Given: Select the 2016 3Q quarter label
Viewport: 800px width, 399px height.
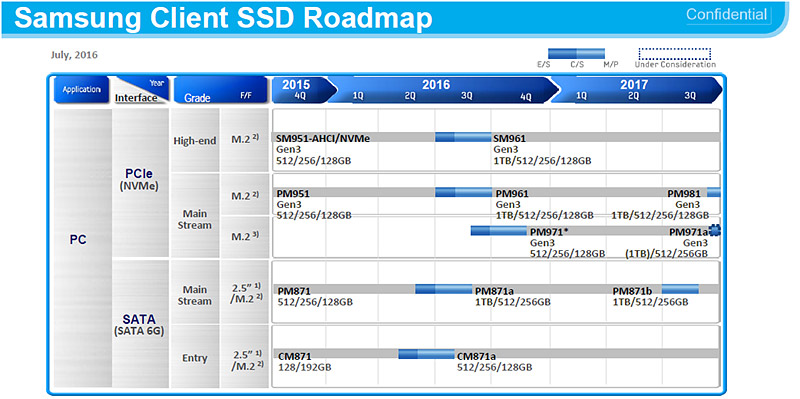Looking at the screenshot, I should click(x=466, y=96).
